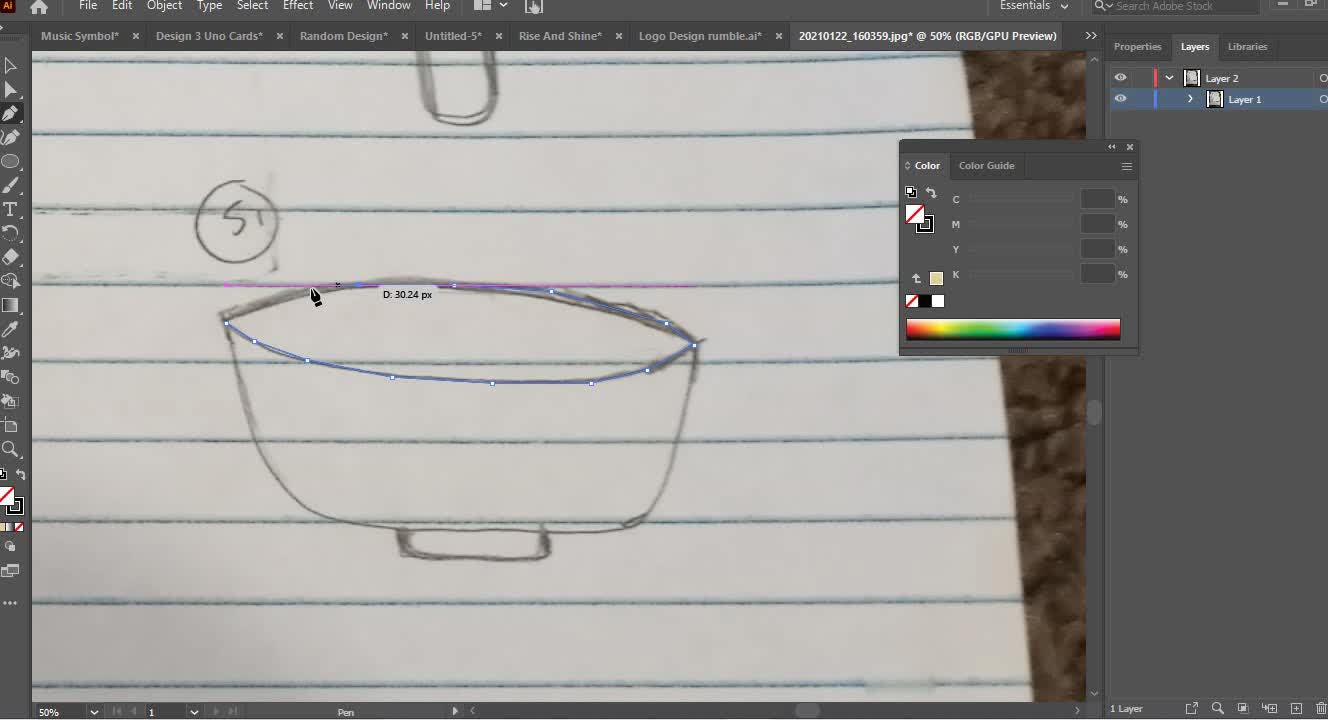Click the Cyan percentage input field
1328x720 pixels.
[x=1097, y=199]
